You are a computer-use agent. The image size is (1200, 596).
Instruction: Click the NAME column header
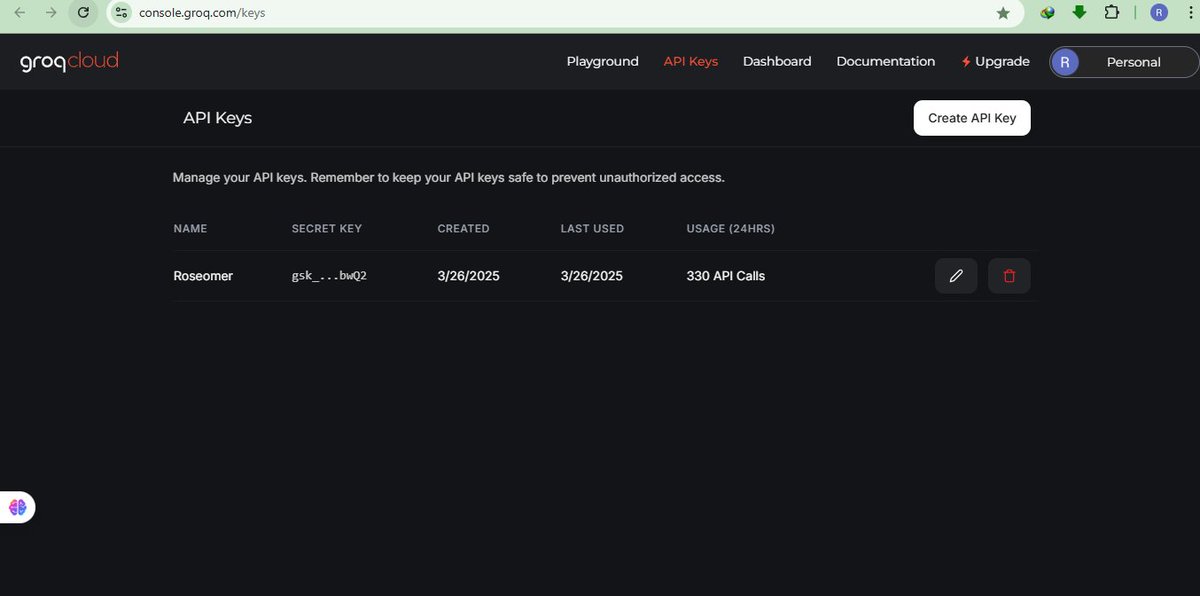coord(190,229)
